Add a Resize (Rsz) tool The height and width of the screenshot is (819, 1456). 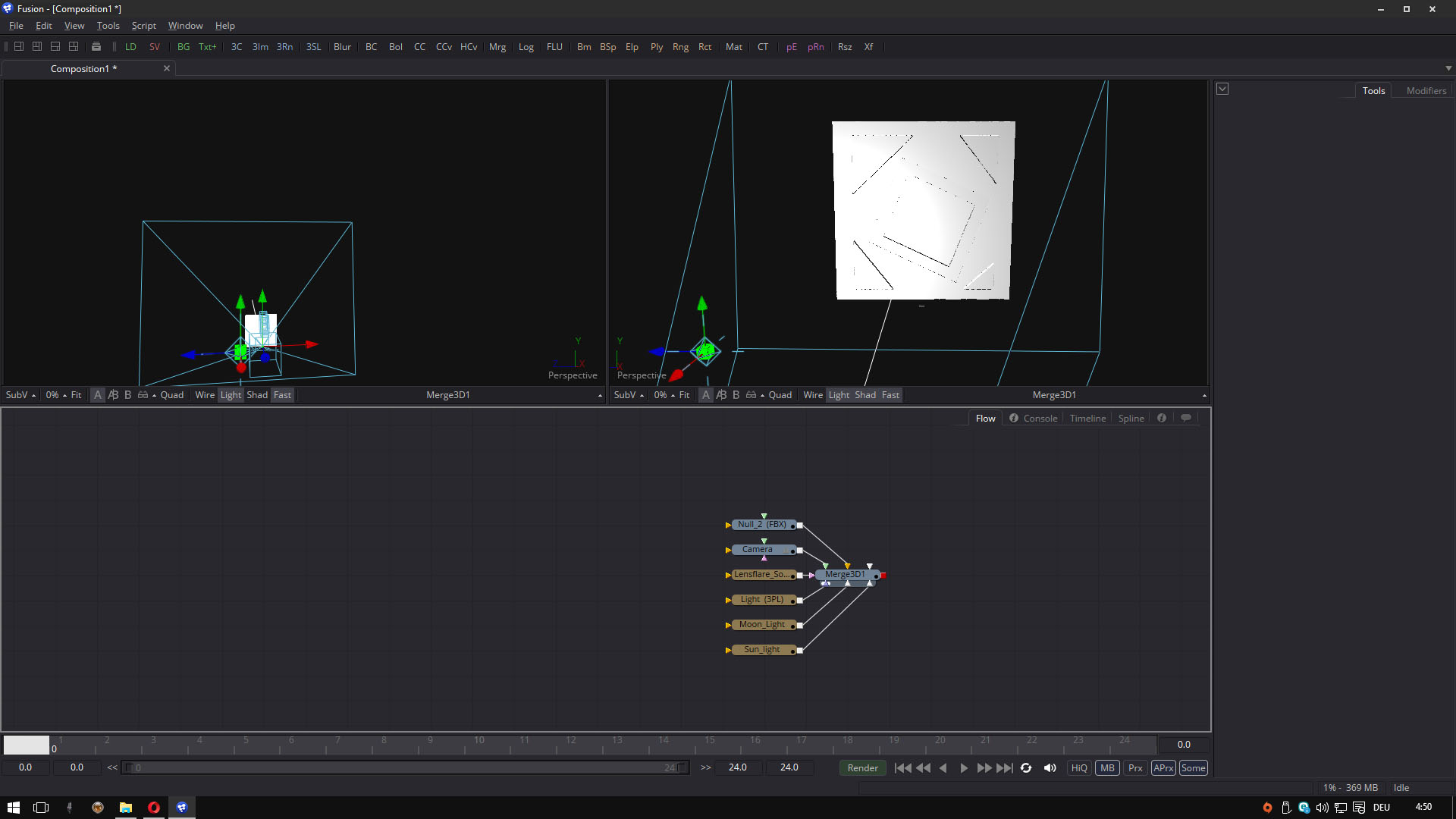pyautogui.click(x=845, y=47)
